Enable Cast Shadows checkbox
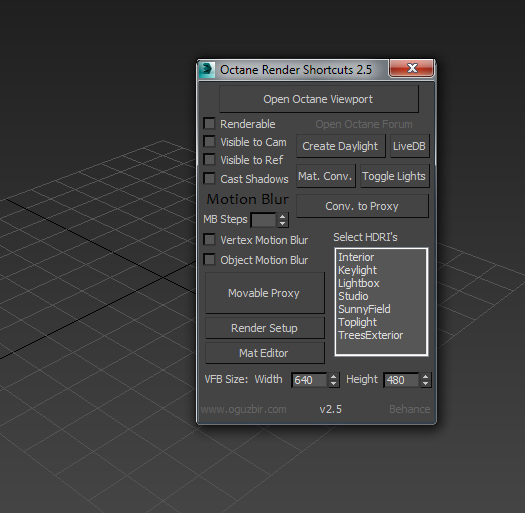 210,178
